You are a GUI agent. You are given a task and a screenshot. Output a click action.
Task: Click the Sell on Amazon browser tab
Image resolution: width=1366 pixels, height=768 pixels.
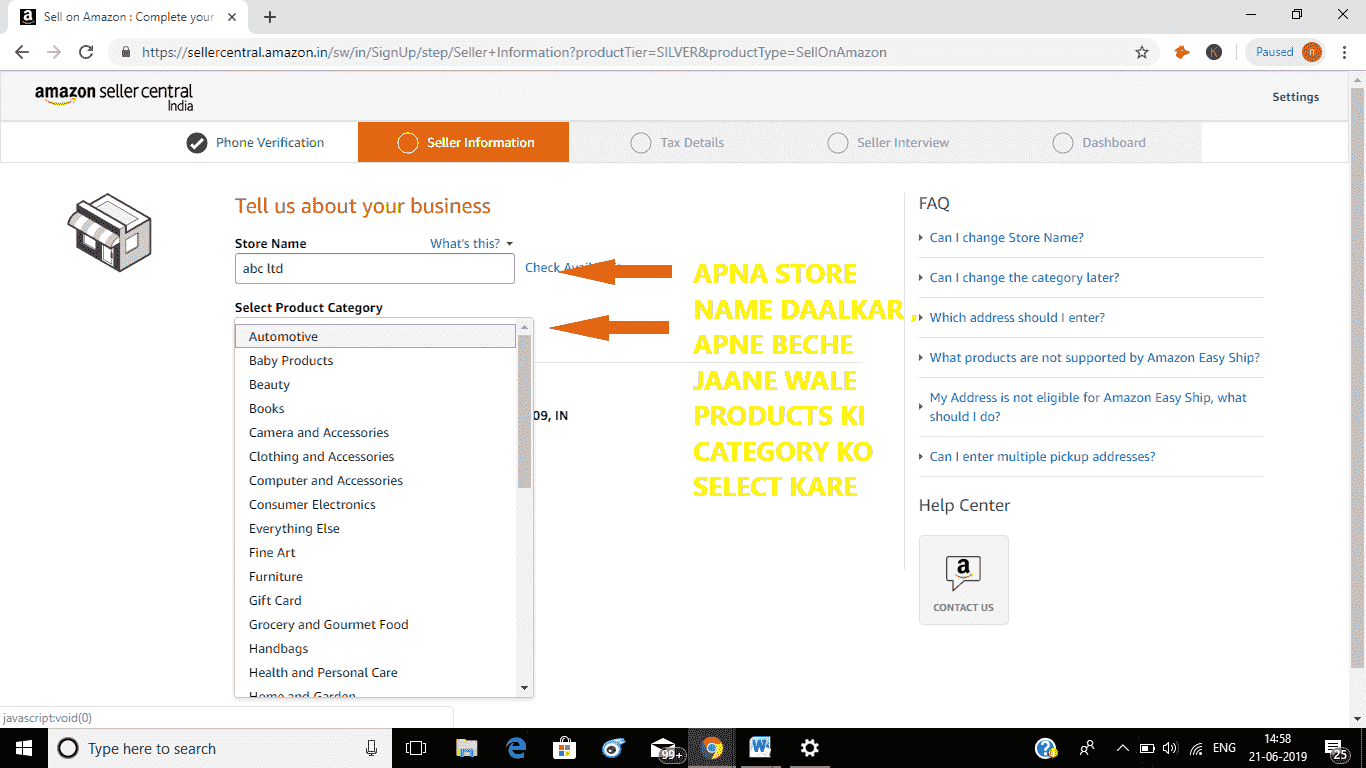pyautogui.click(x=127, y=17)
